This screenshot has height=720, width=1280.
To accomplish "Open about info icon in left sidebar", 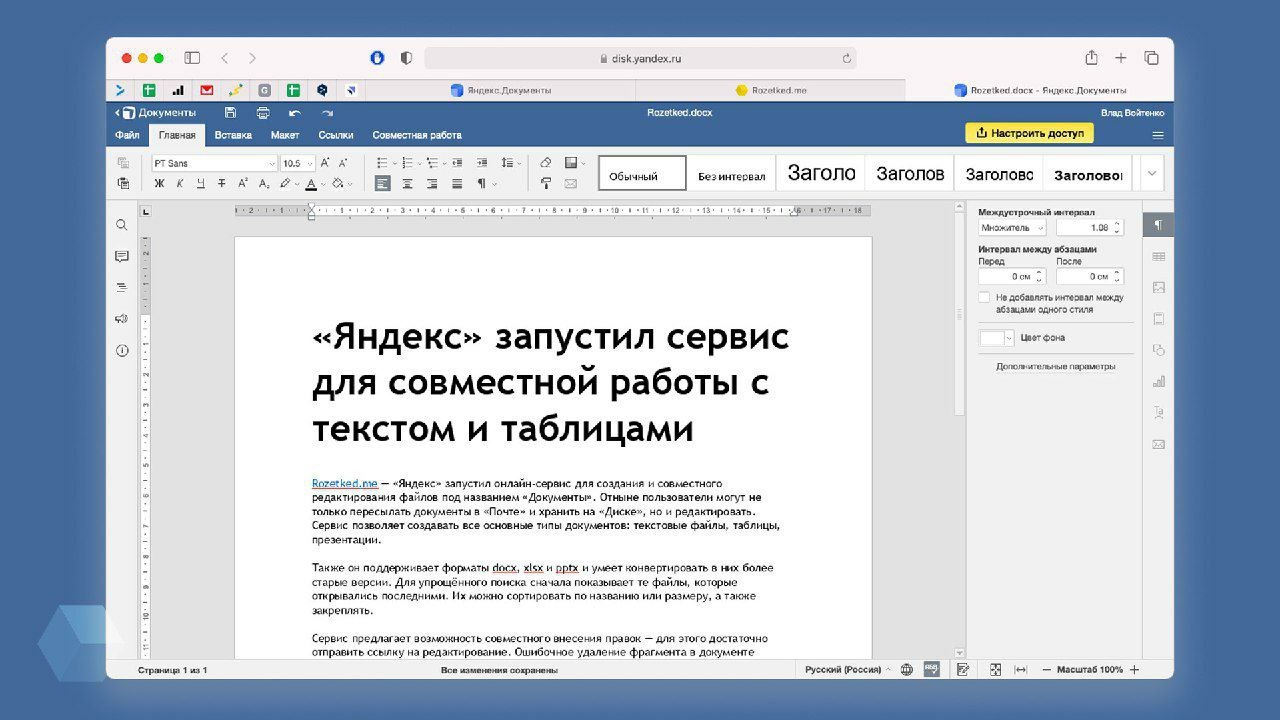I will tap(122, 351).
